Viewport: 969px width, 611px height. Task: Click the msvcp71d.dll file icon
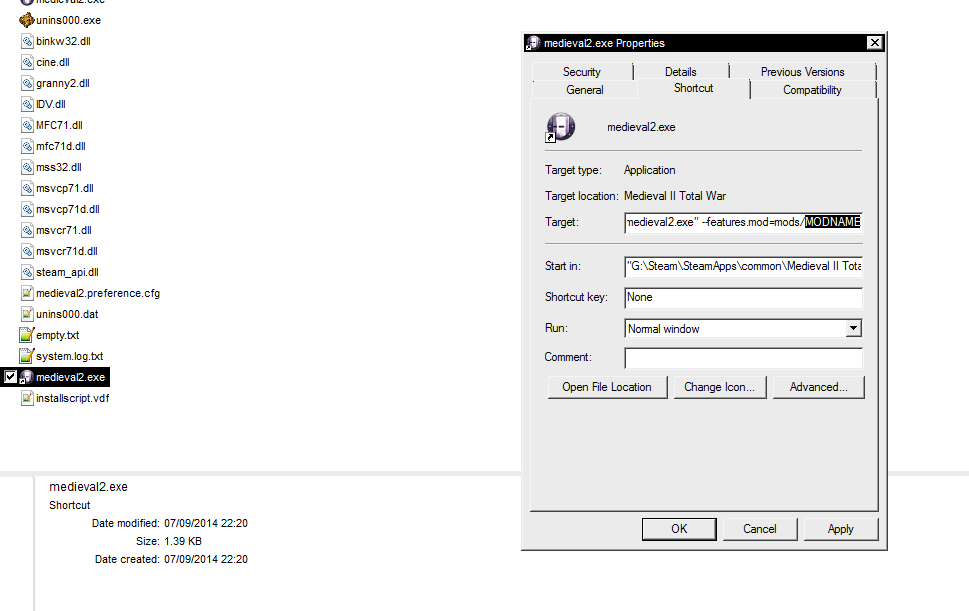click(x=27, y=209)
